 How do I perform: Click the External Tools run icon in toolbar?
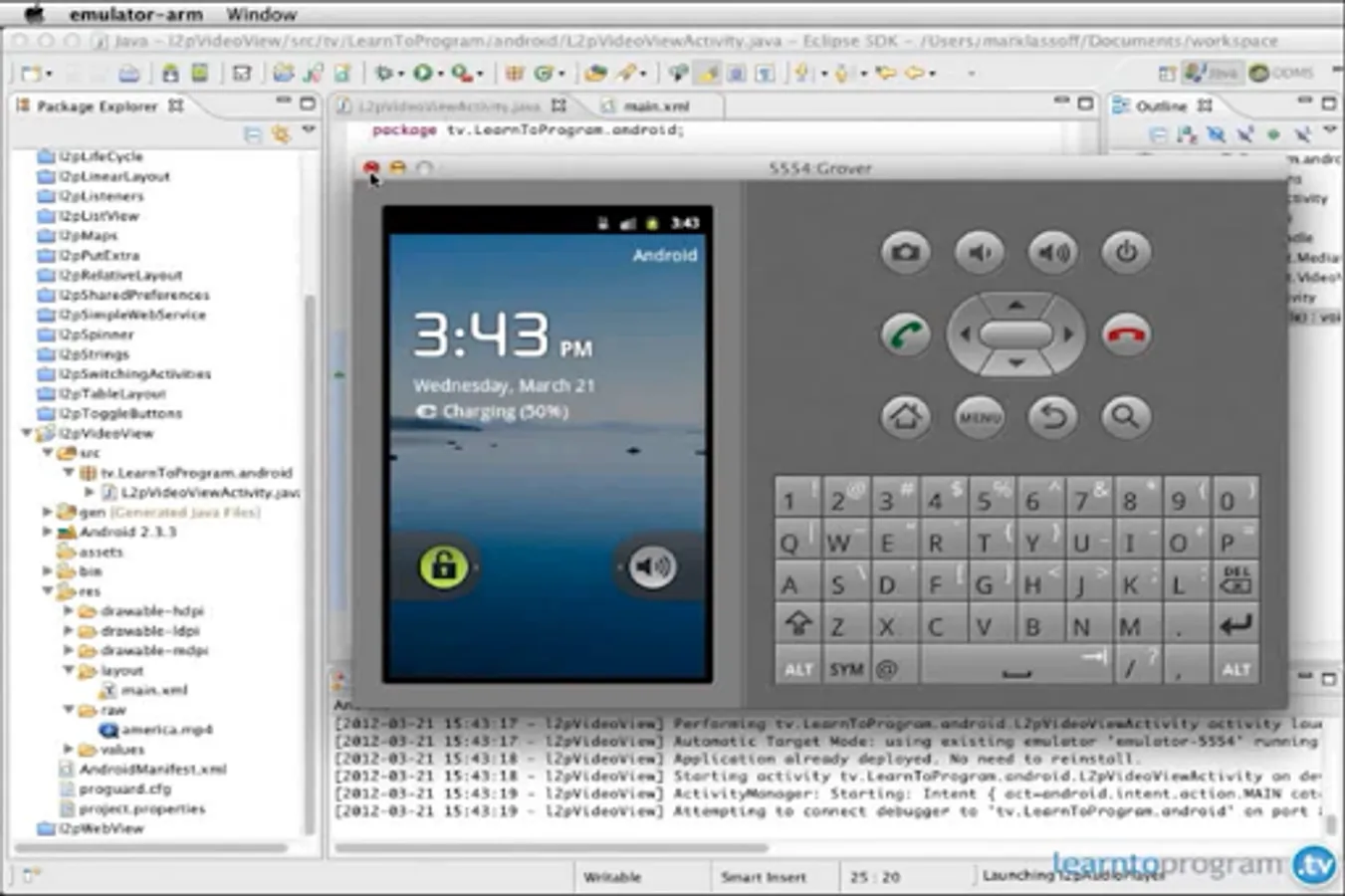coord(461,73)
